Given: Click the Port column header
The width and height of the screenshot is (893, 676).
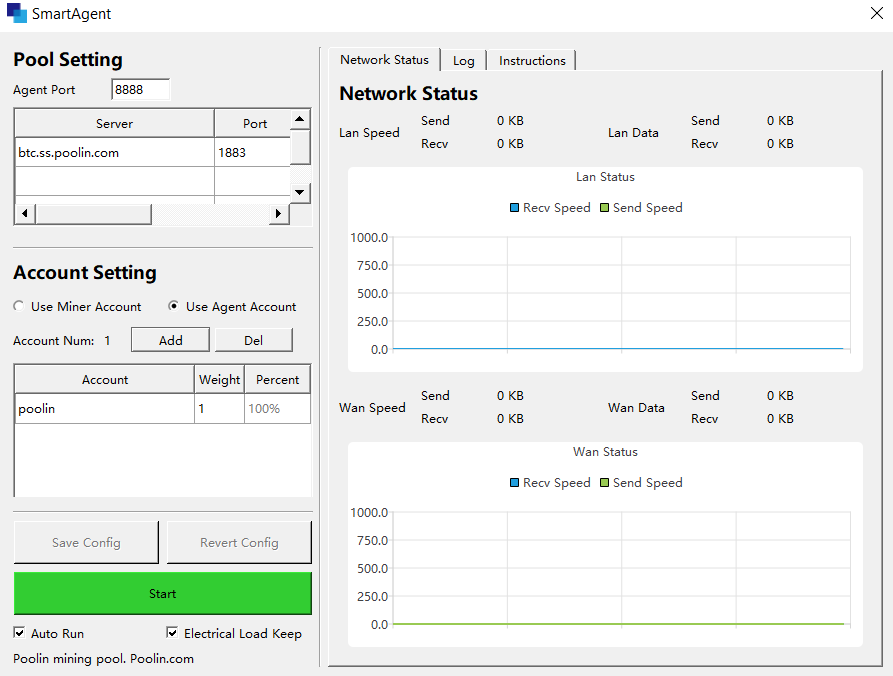Looking at the screenshot, I should [x=252, y=124].
